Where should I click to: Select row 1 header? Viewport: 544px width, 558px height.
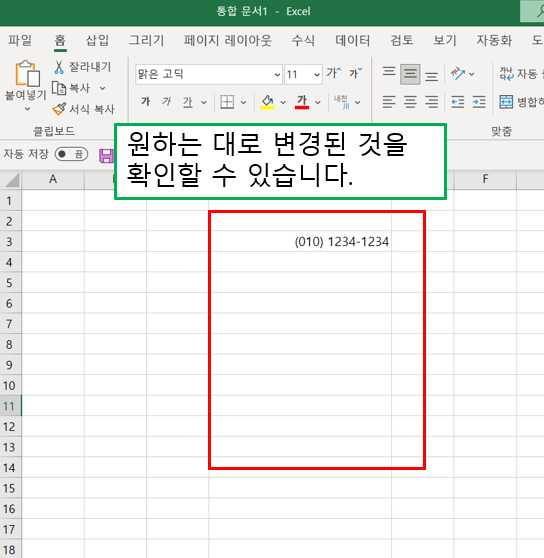(10, 201)
